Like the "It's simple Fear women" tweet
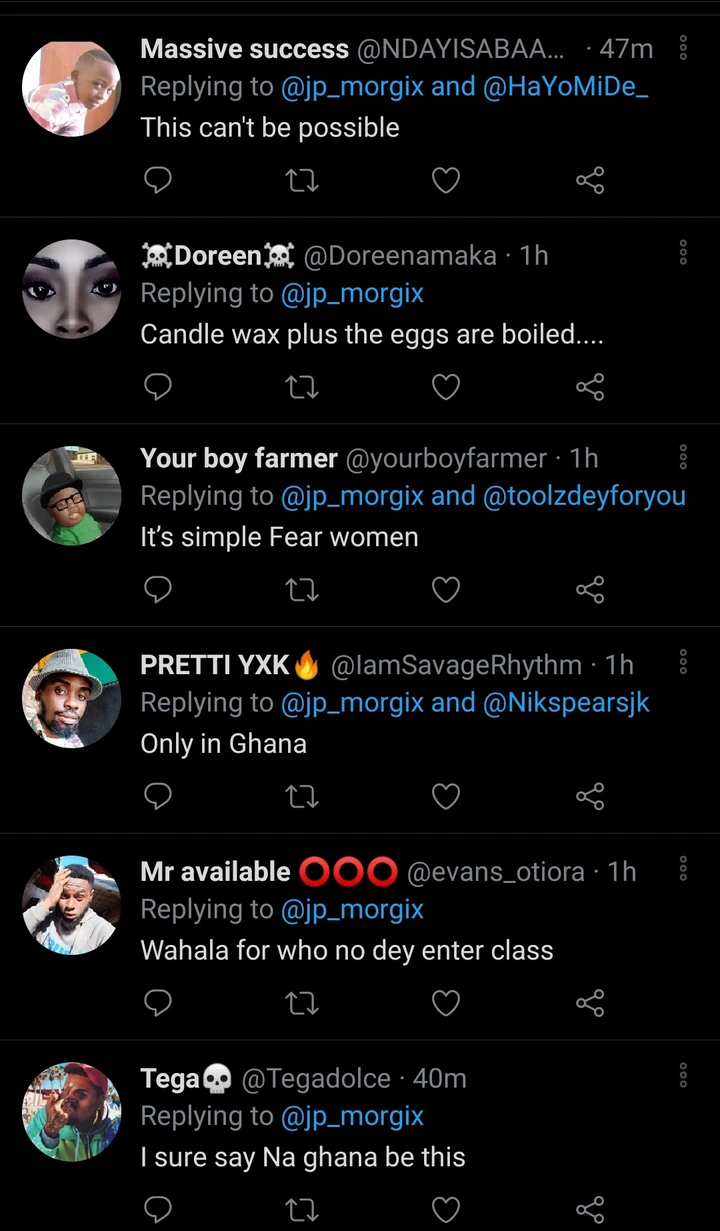The image size is (720, 1231). point(445,590)
